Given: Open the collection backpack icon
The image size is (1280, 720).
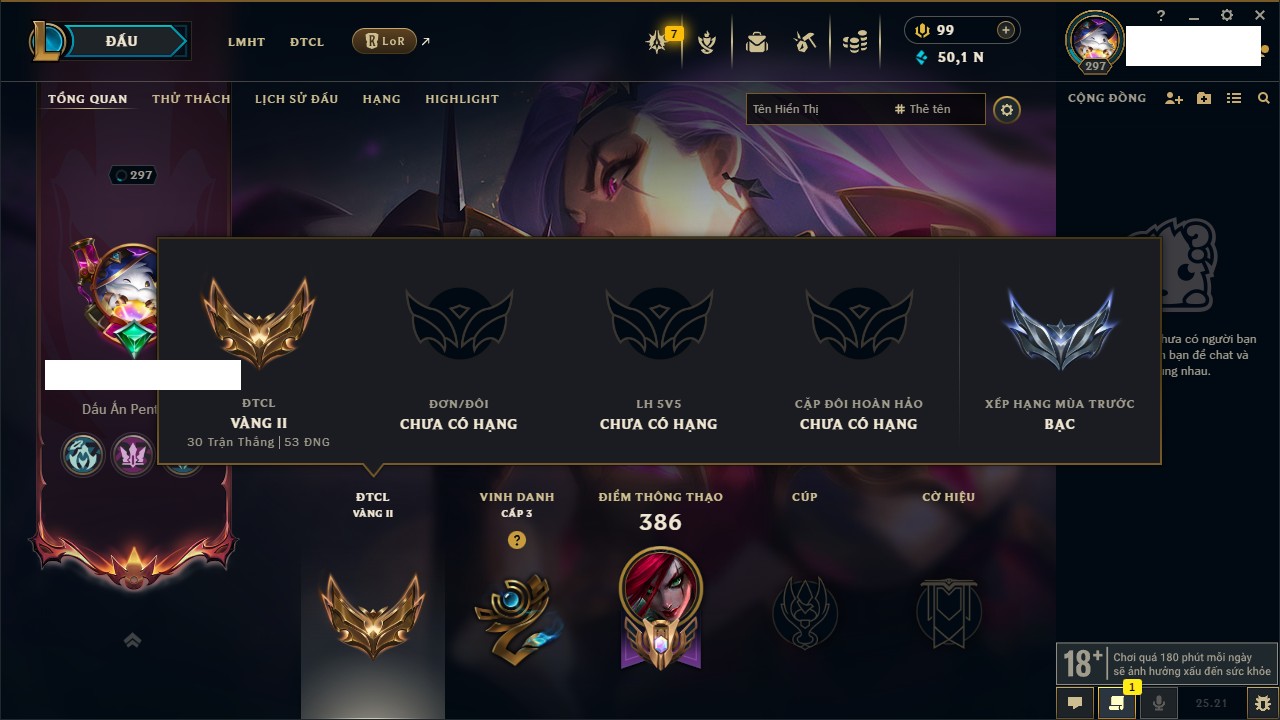Looking at the screenshot, I should (757, 42).
